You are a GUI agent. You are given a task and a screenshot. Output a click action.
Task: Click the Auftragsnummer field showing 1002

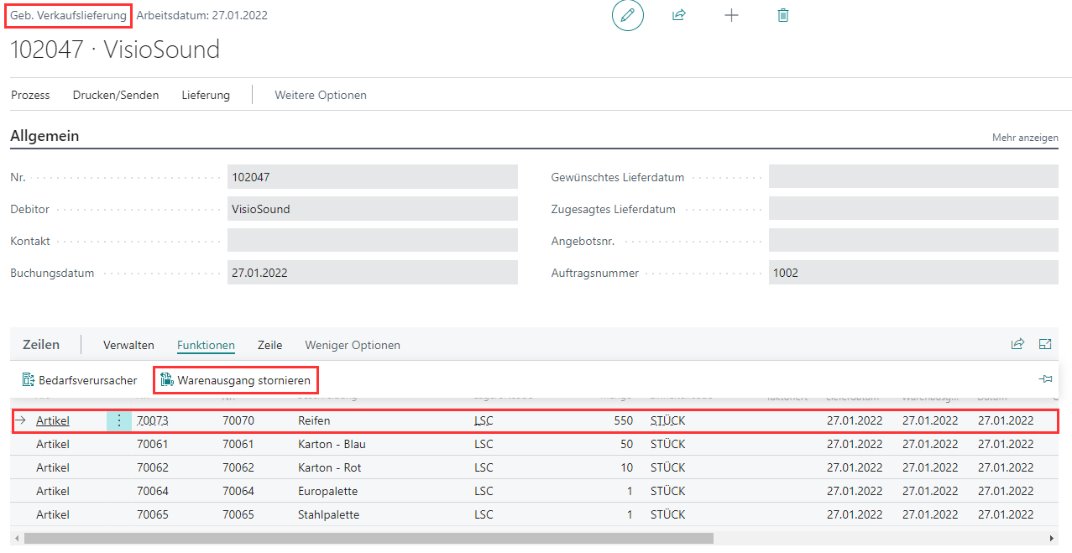click(912, 272)
